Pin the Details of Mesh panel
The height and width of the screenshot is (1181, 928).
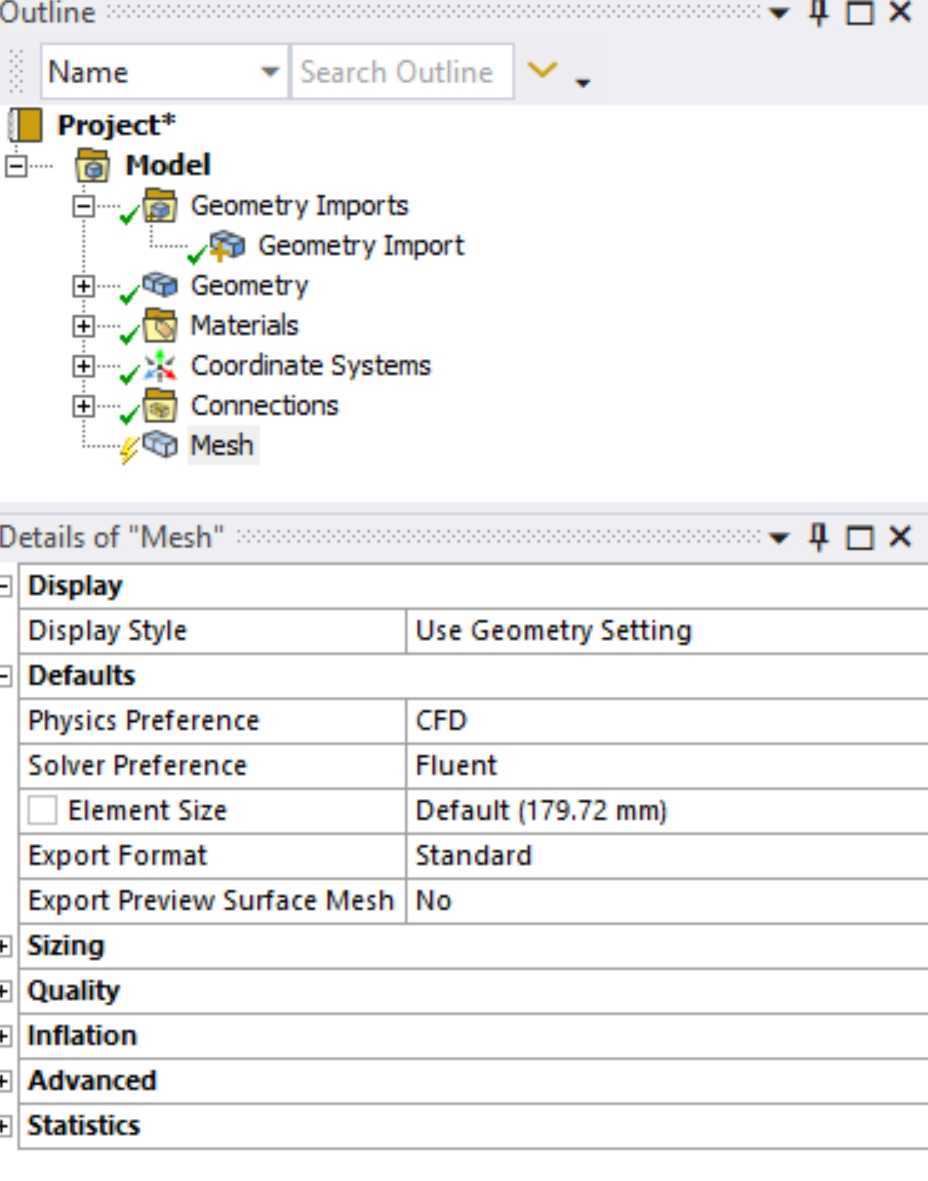coord(819,537)
